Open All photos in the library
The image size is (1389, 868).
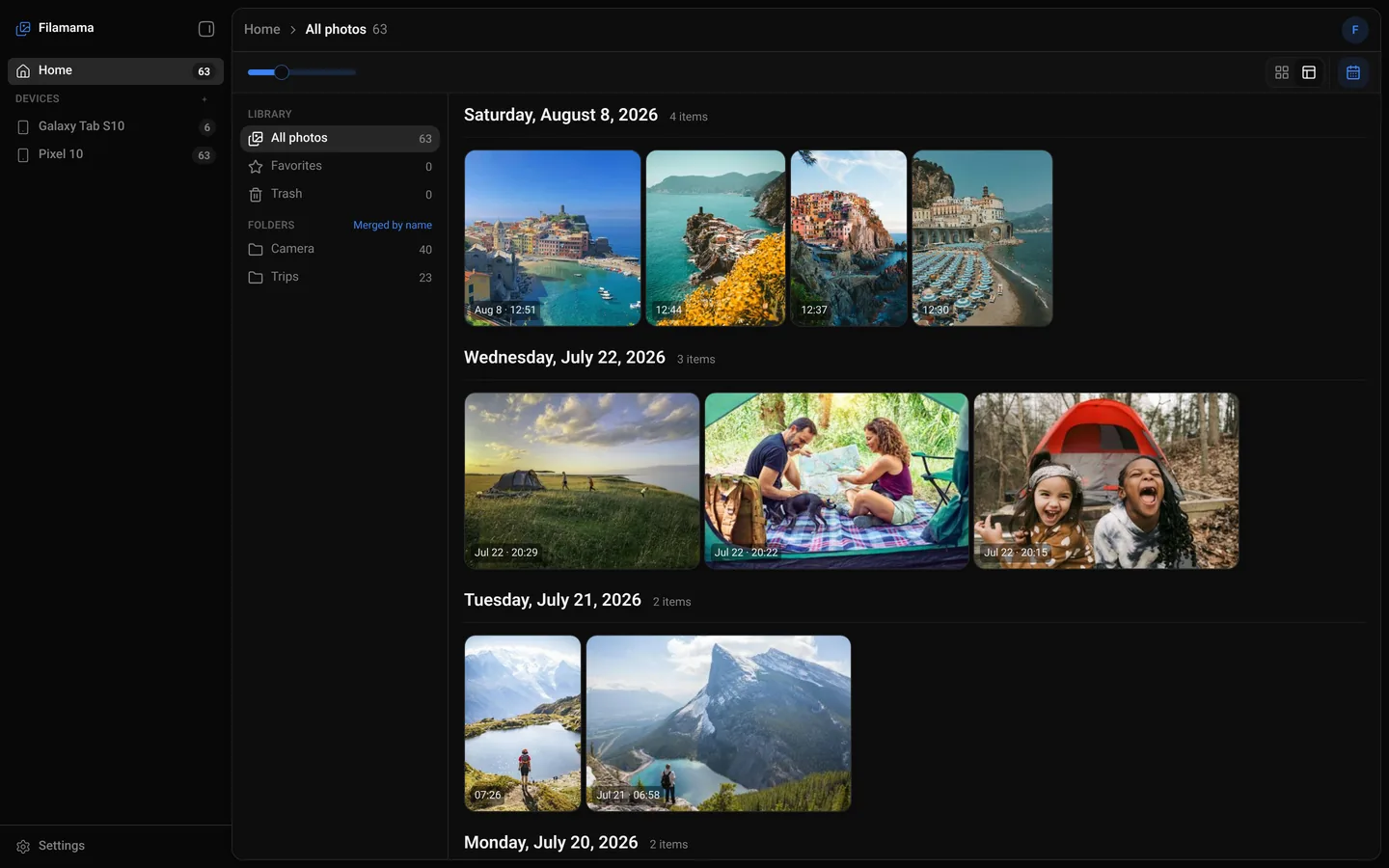(340, 139)
